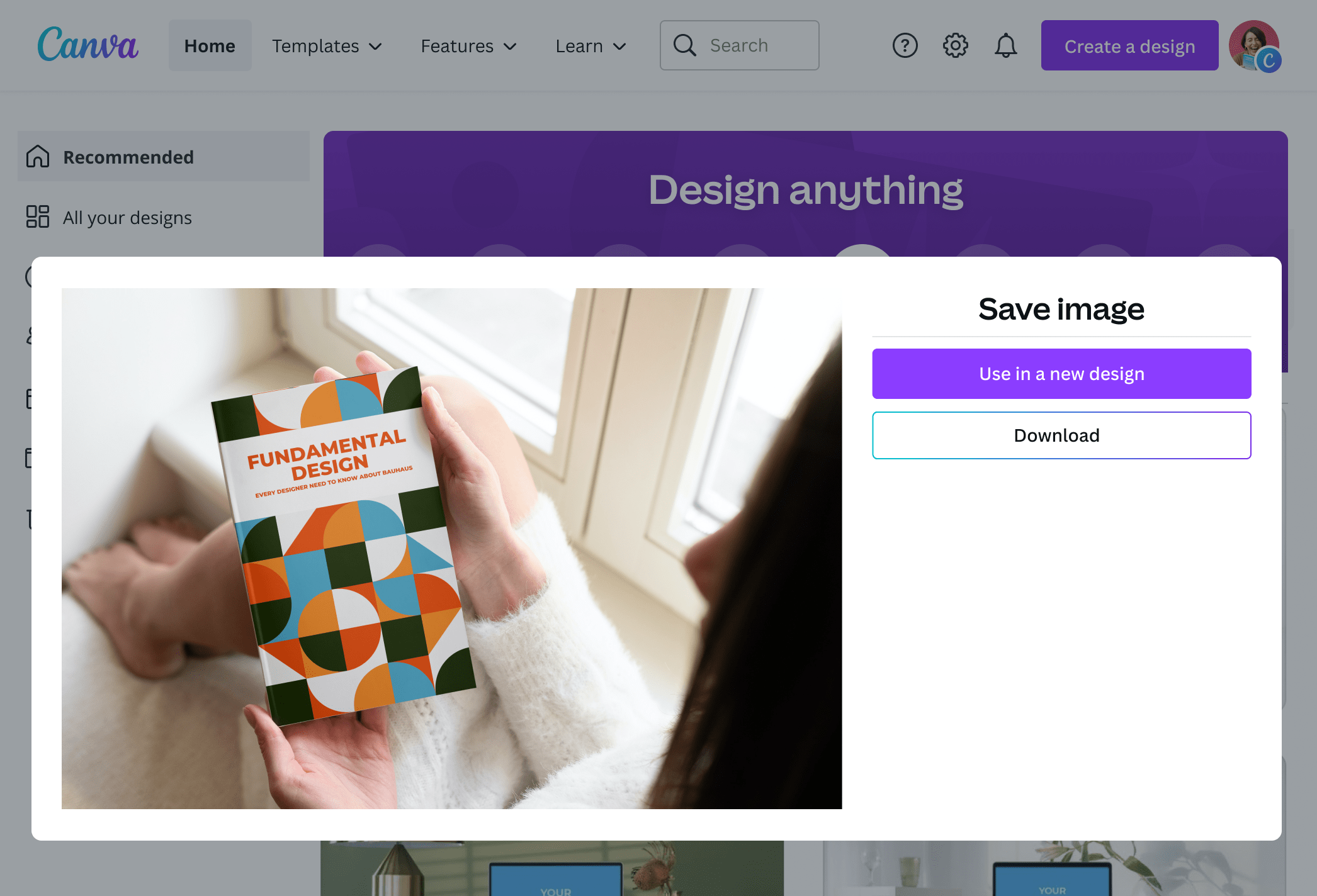1317x896 pixels.
Task: Expand the Templates dropdown
Action: (x=327, y=45)
